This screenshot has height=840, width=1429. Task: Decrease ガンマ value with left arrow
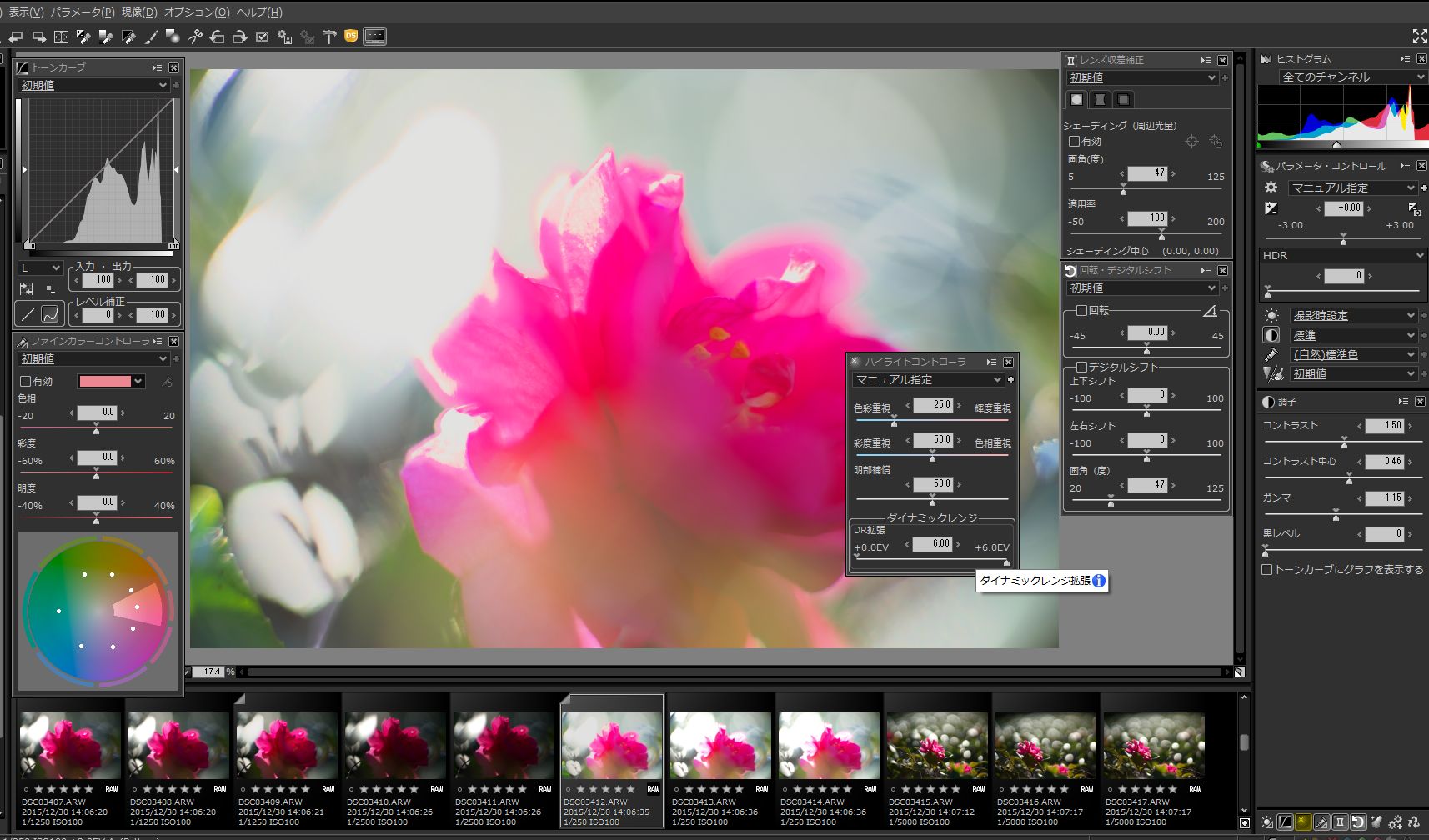pos(1359,497)
